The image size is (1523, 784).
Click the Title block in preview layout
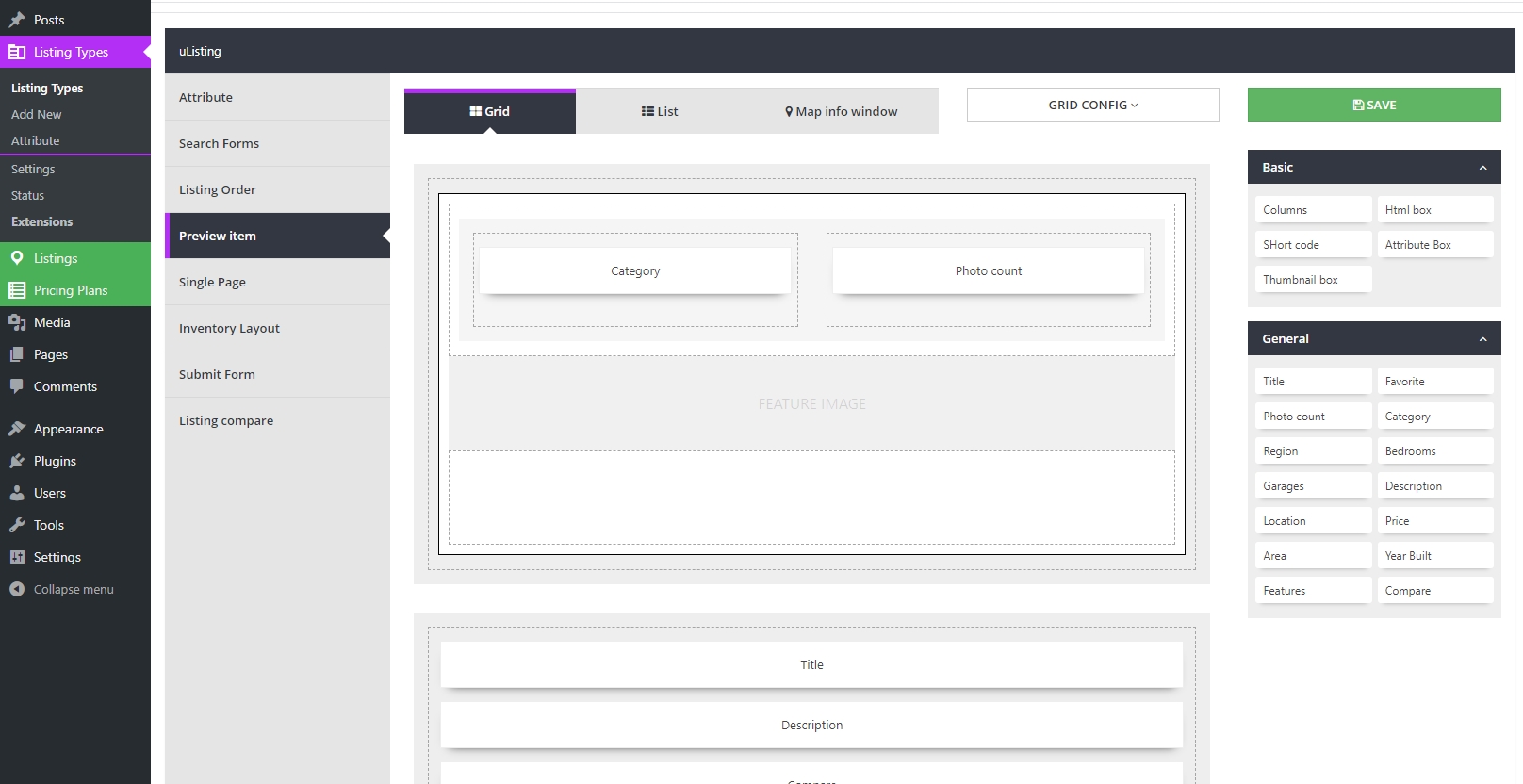tap(811, 664)
